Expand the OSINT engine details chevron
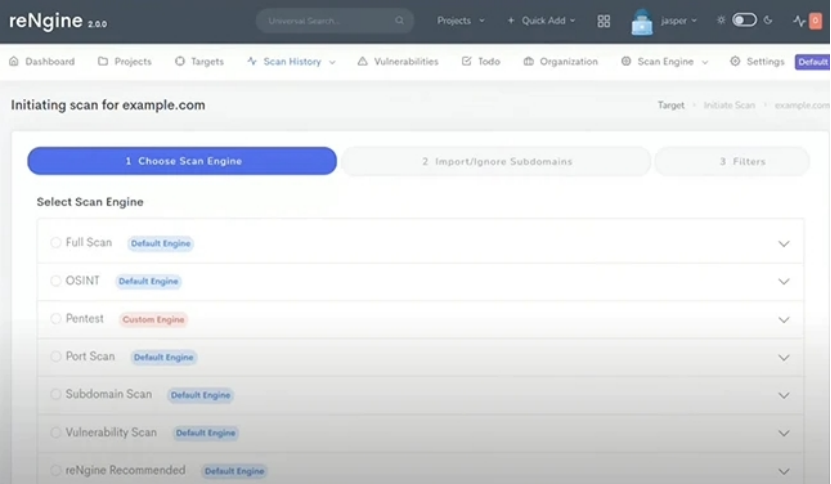This screenshot has height=484, width=831. pyautogui.click(x=784, y=282)
